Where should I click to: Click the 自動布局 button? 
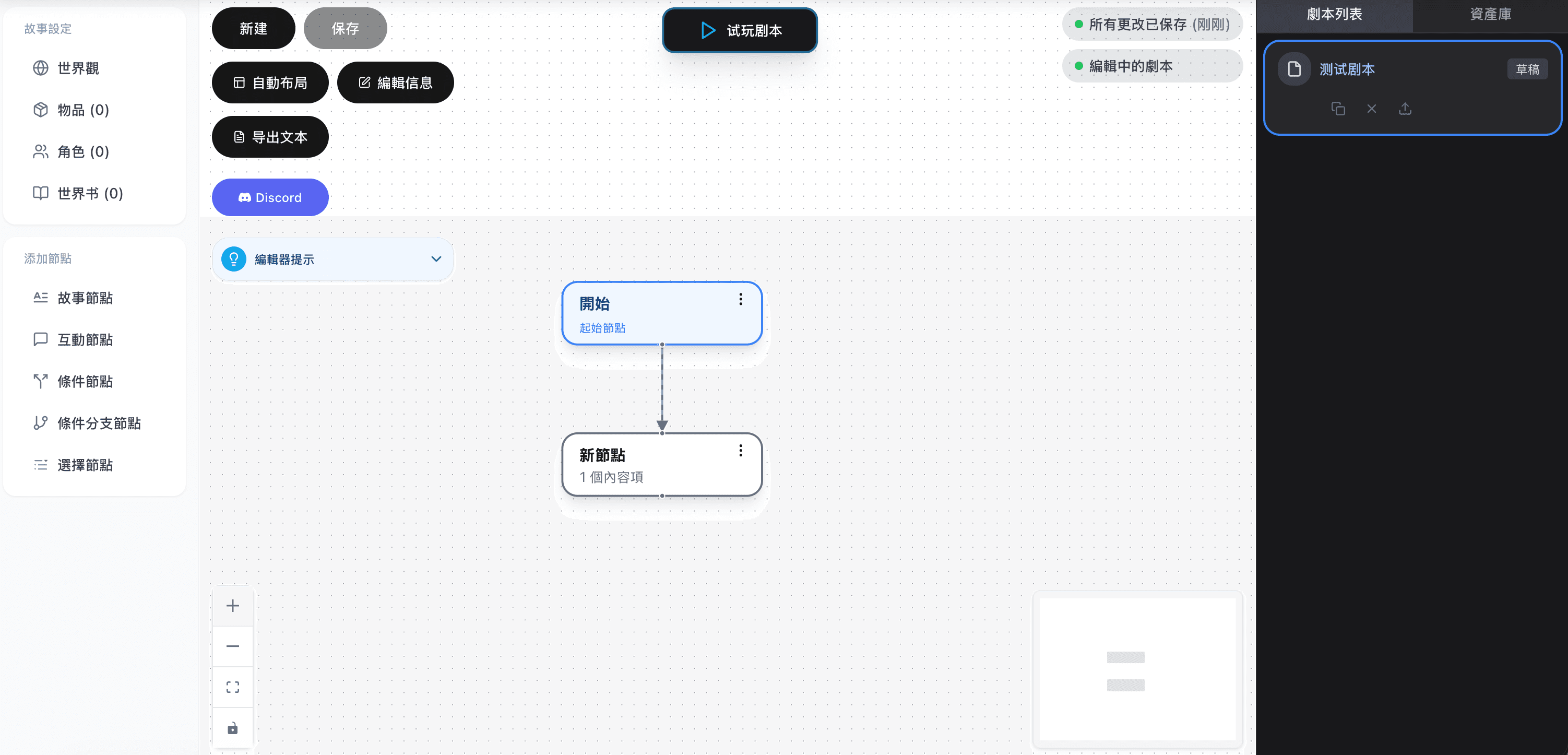[x=270, y=82]
